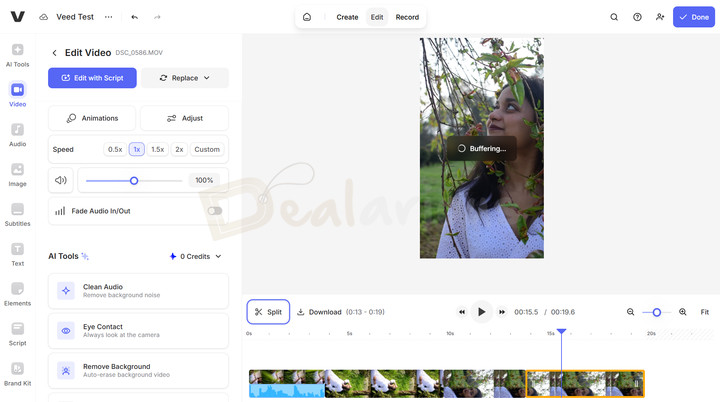Split the clip at playhead
The height and width of the screenshot is (402, 720).
(268, 312)
